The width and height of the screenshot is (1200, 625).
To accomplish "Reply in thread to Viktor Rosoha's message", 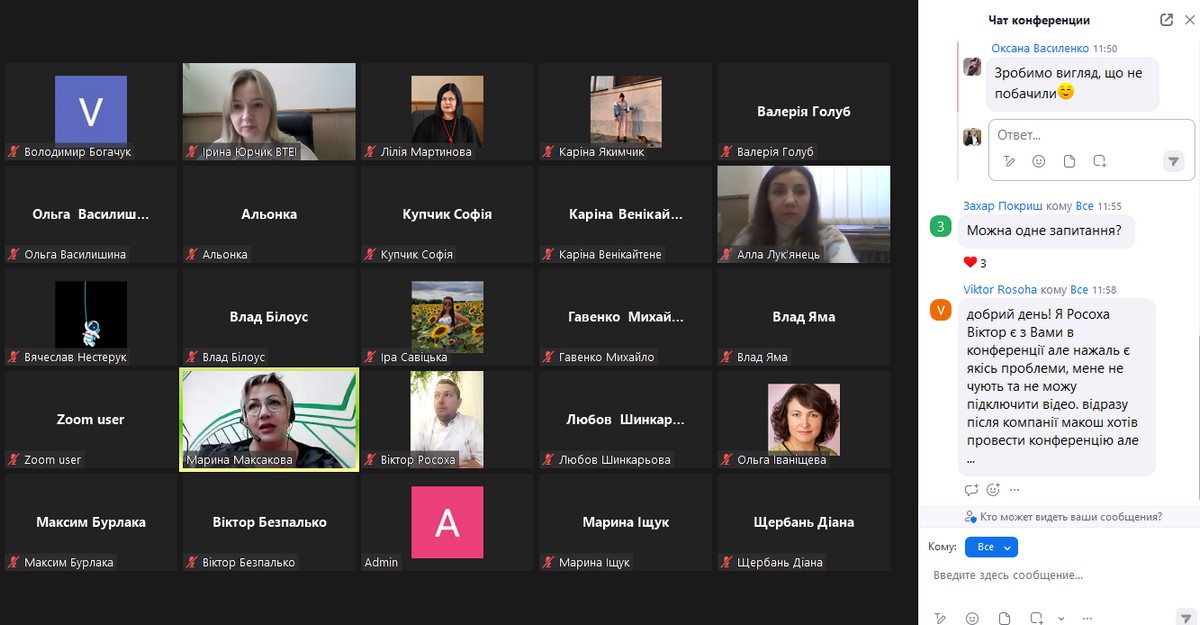I will (x=971, y=490).
